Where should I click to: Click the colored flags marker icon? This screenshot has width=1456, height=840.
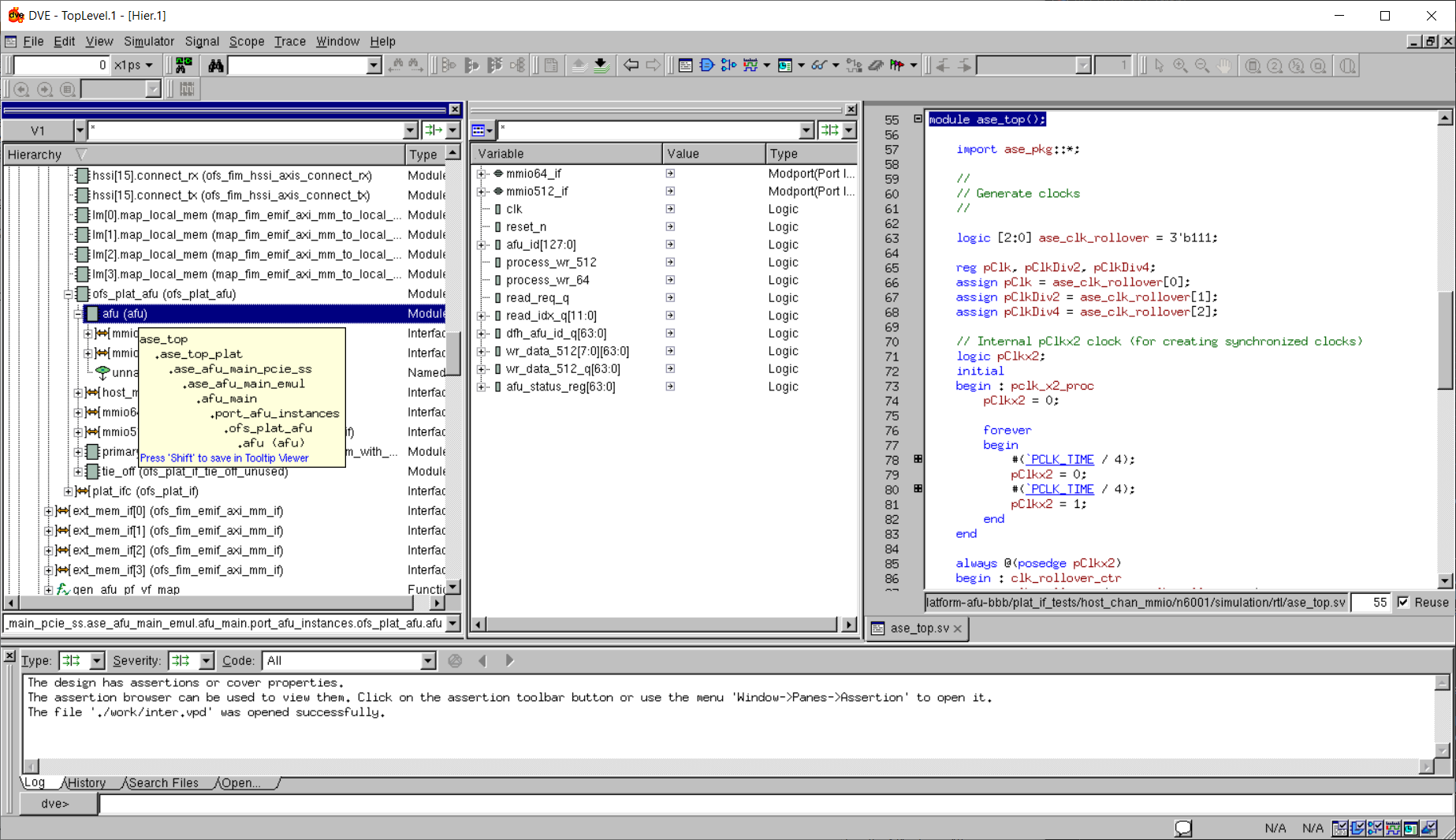pos(897,65)
